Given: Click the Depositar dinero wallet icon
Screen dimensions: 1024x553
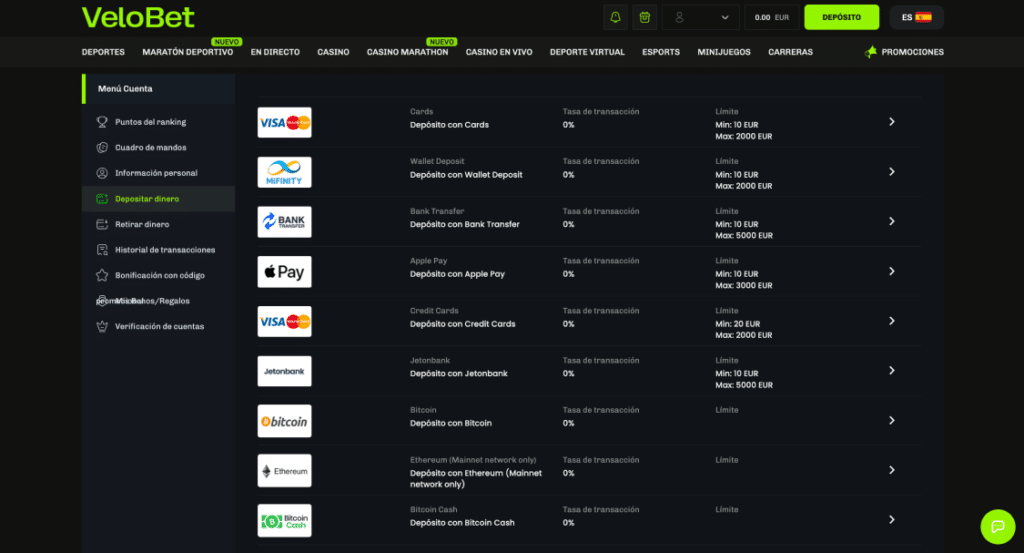Looking at the screenshot, I should pos(102,198).
